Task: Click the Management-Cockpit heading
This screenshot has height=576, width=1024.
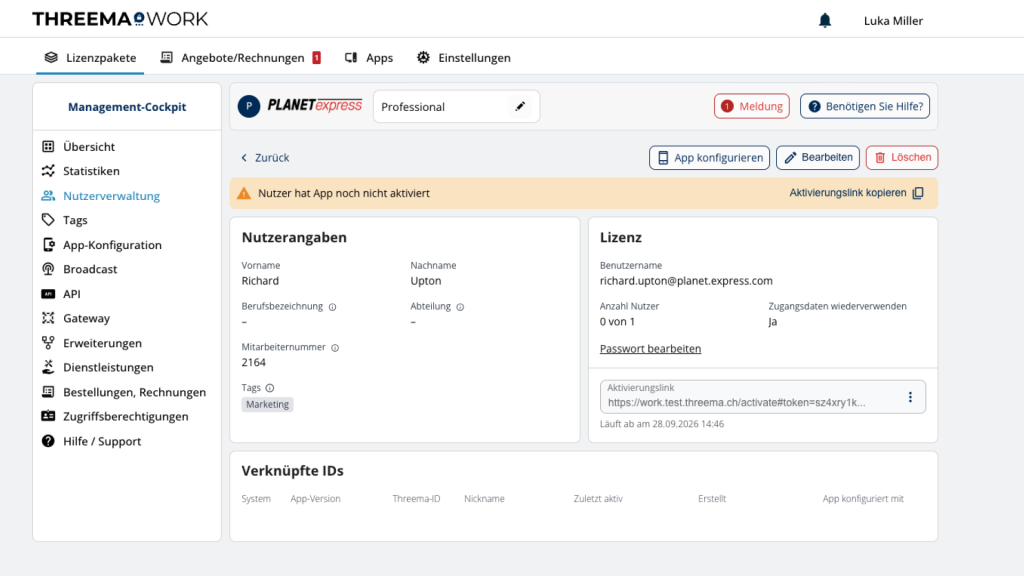Action: (127, 106)
